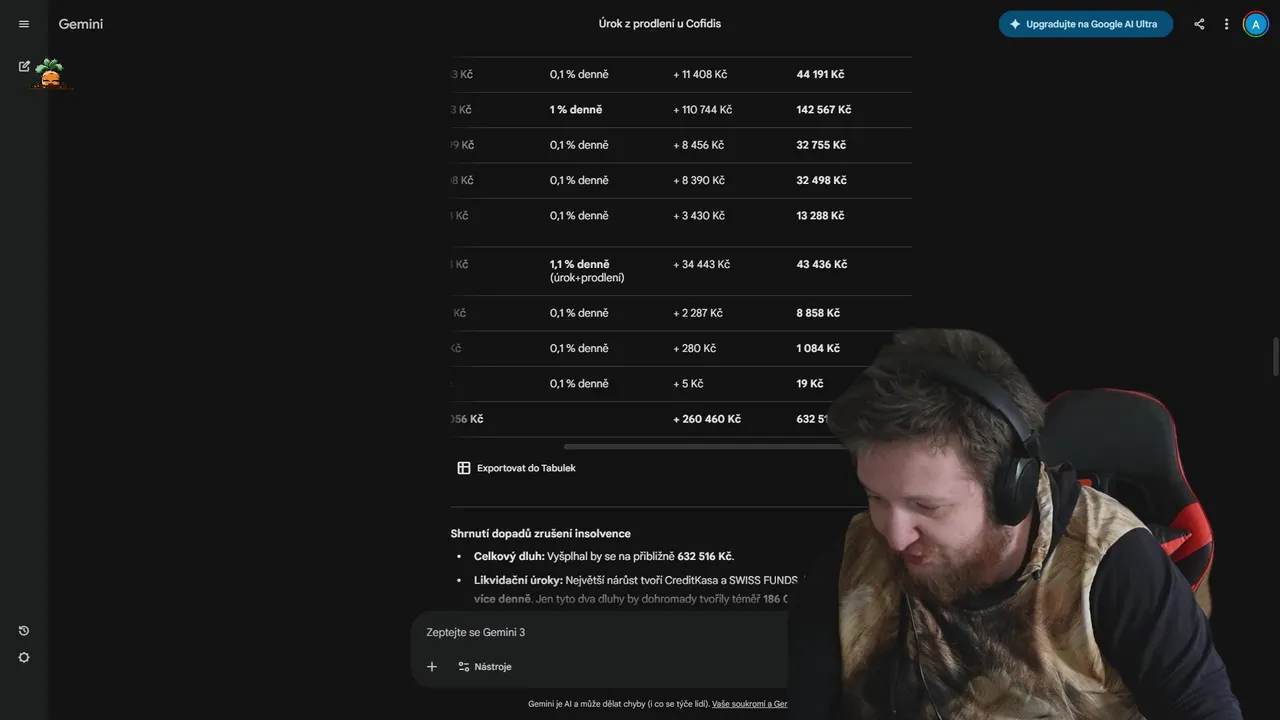The width and height of the screenshot is (1280, 720).
Task: Select the total cell + 260 460 Kč
Action: coord(707,419)
